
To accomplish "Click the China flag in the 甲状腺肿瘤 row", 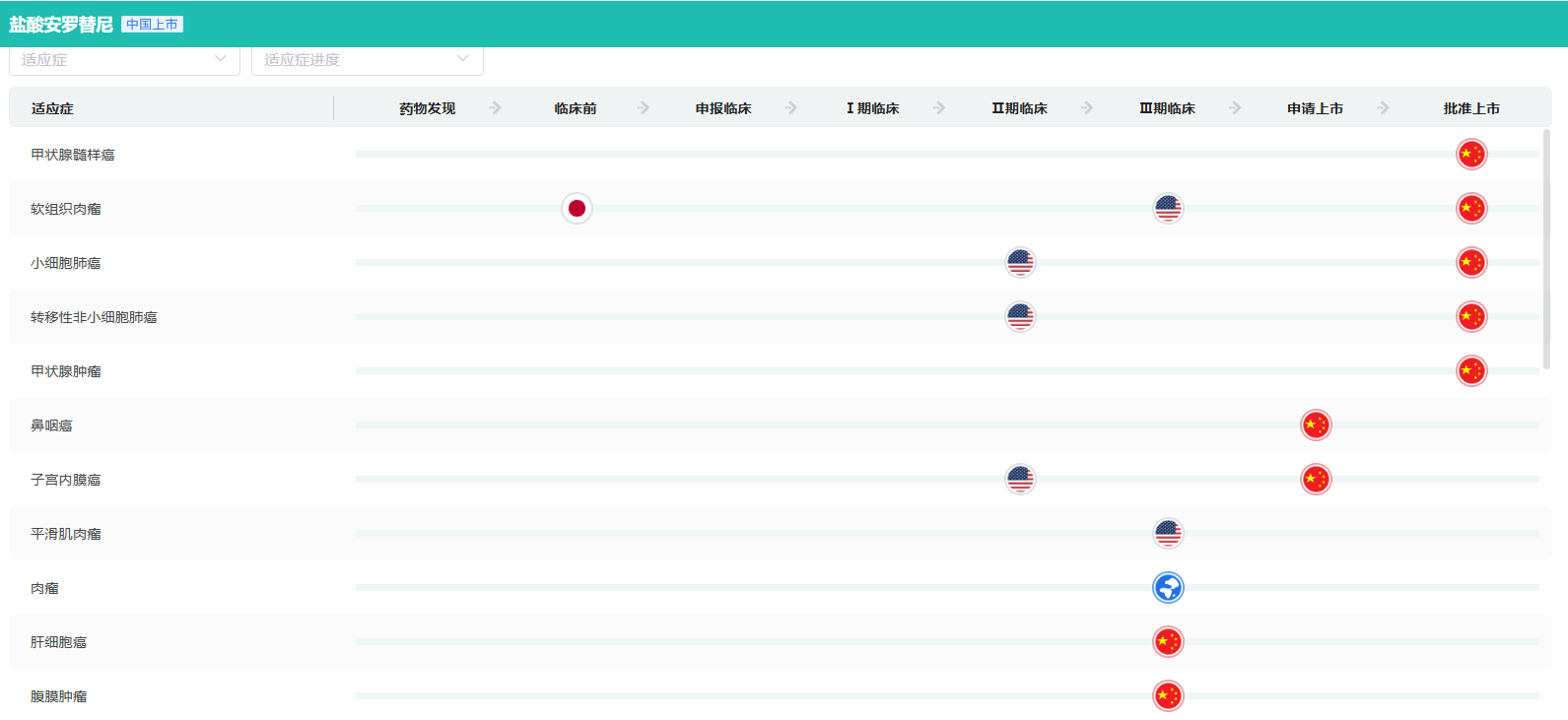I will pos(1471,371).
